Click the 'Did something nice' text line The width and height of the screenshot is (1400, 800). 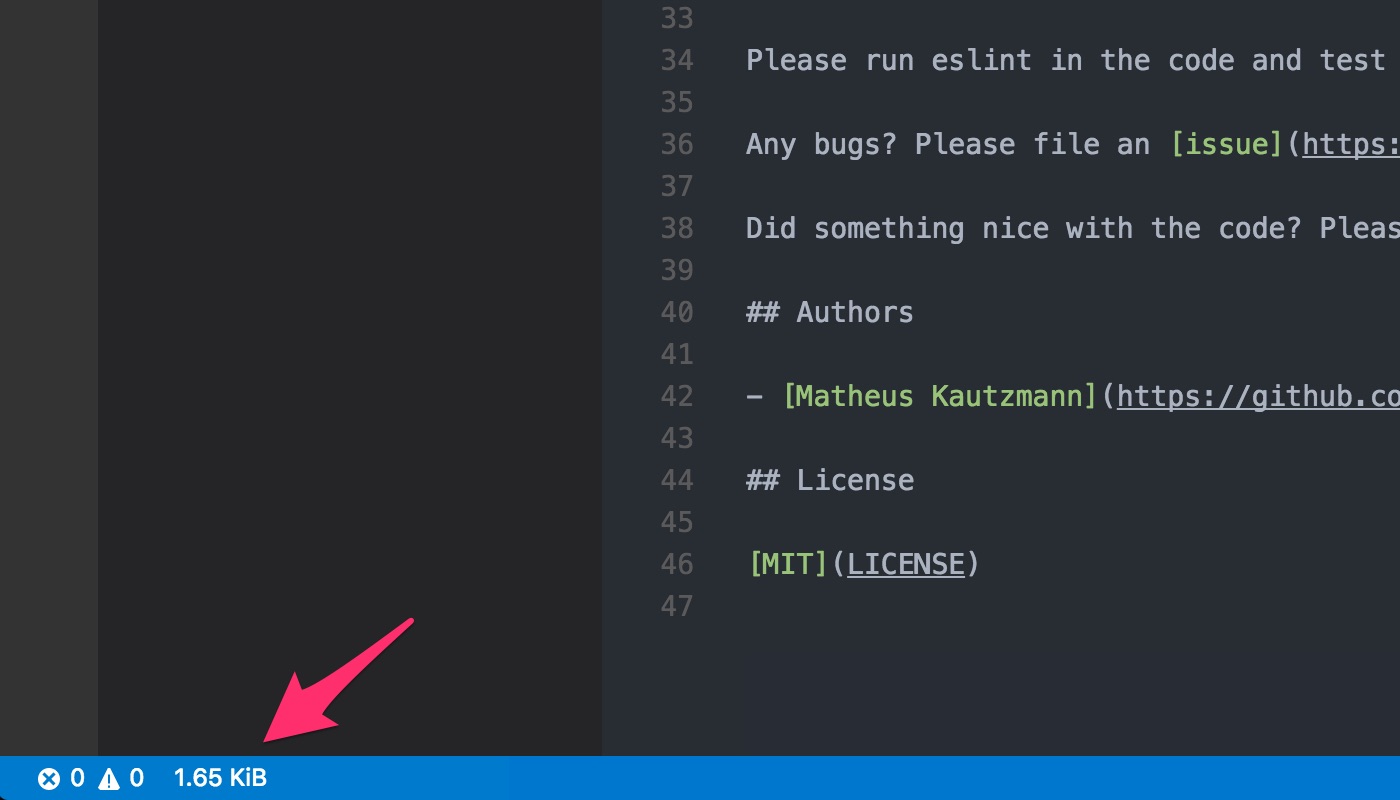(1073, 228)
